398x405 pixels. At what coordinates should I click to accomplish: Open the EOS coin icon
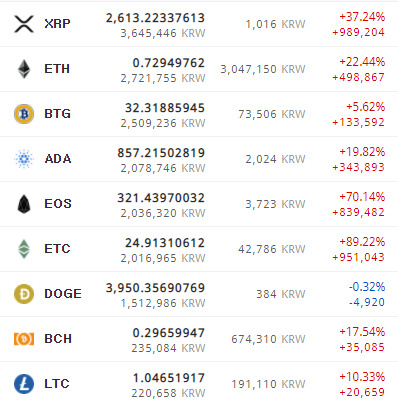24,204
